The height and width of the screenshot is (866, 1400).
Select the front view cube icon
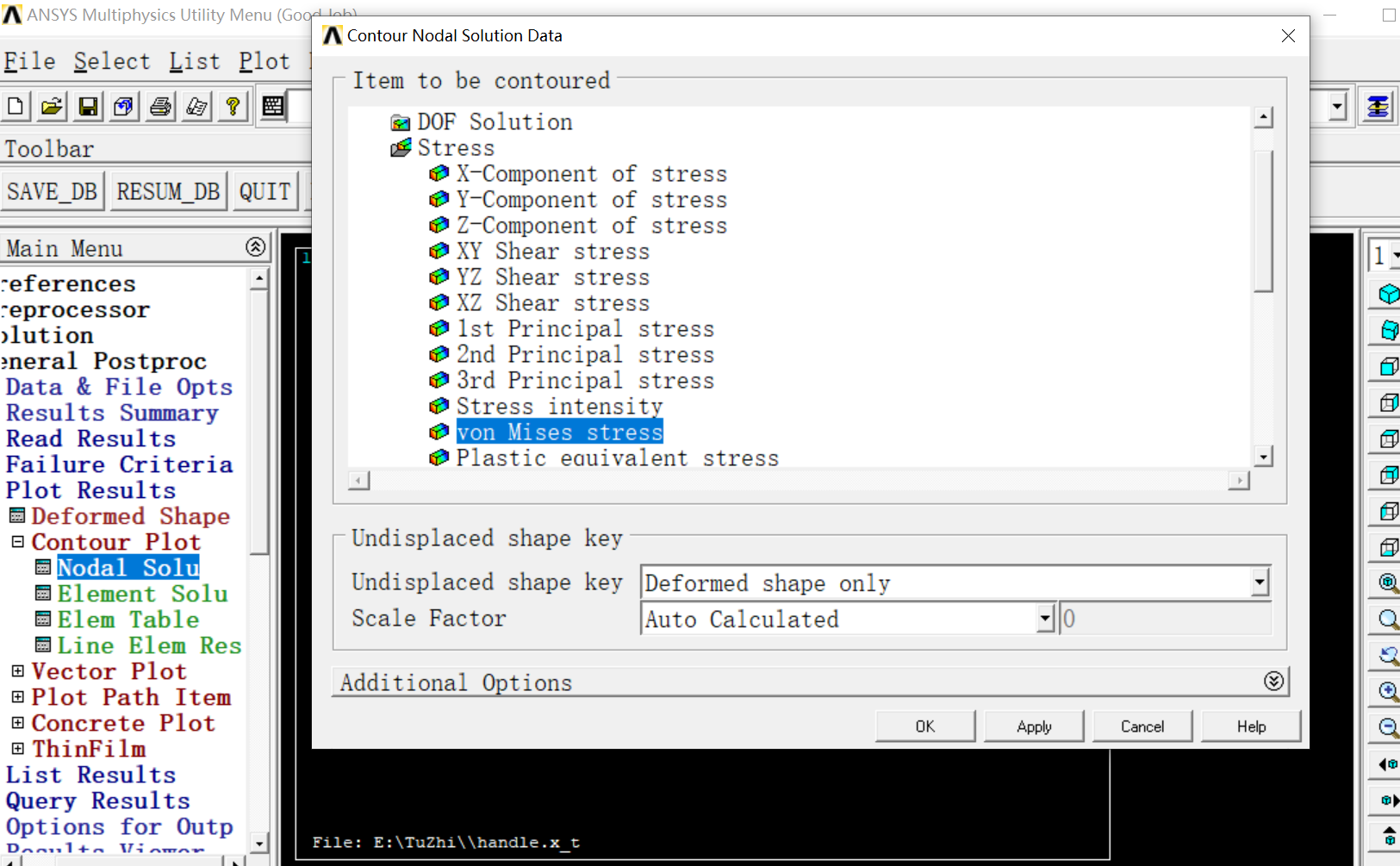(1387, 366)
